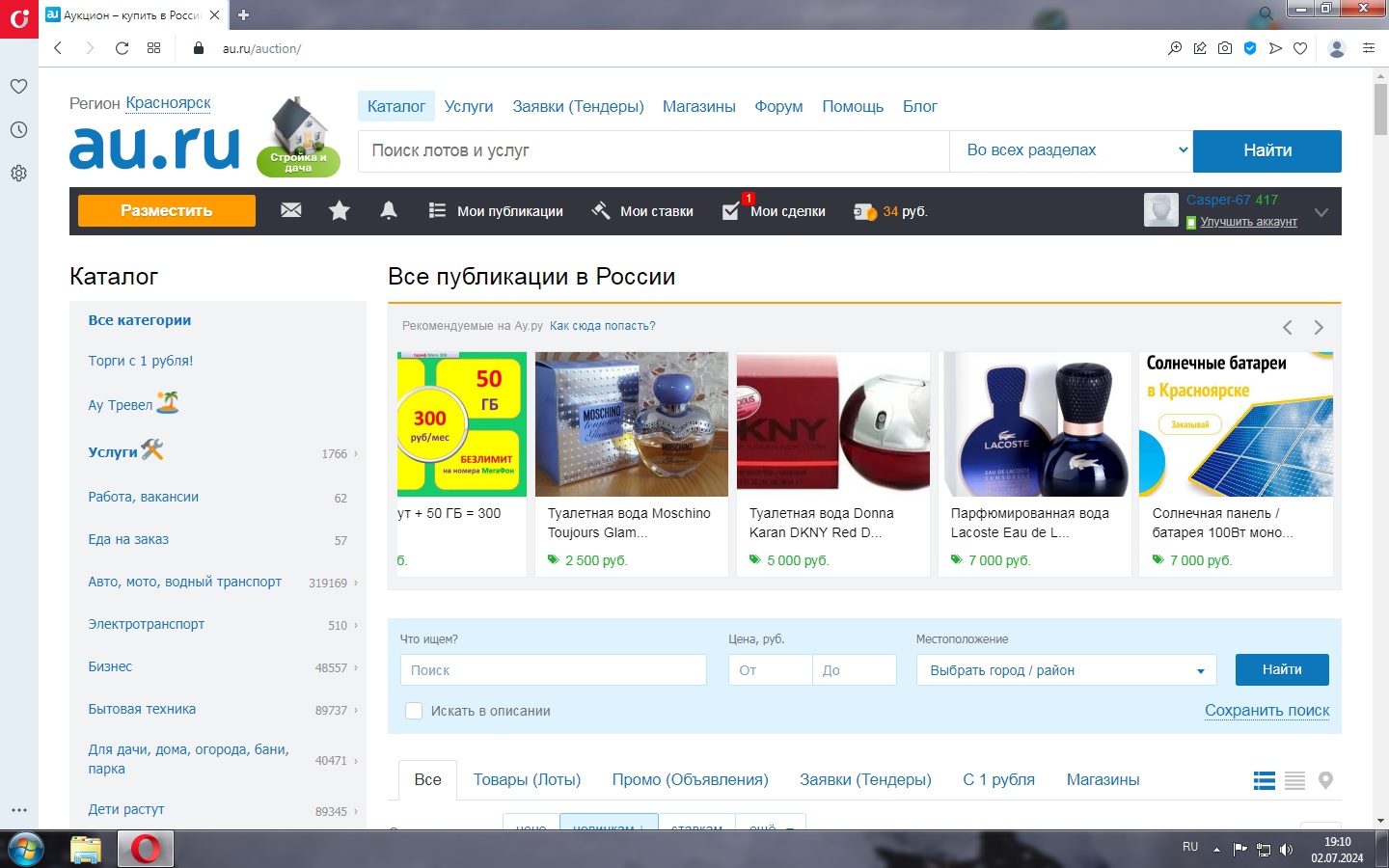
Task: Open notifications bell icon
Action: [x=389, y=210]
